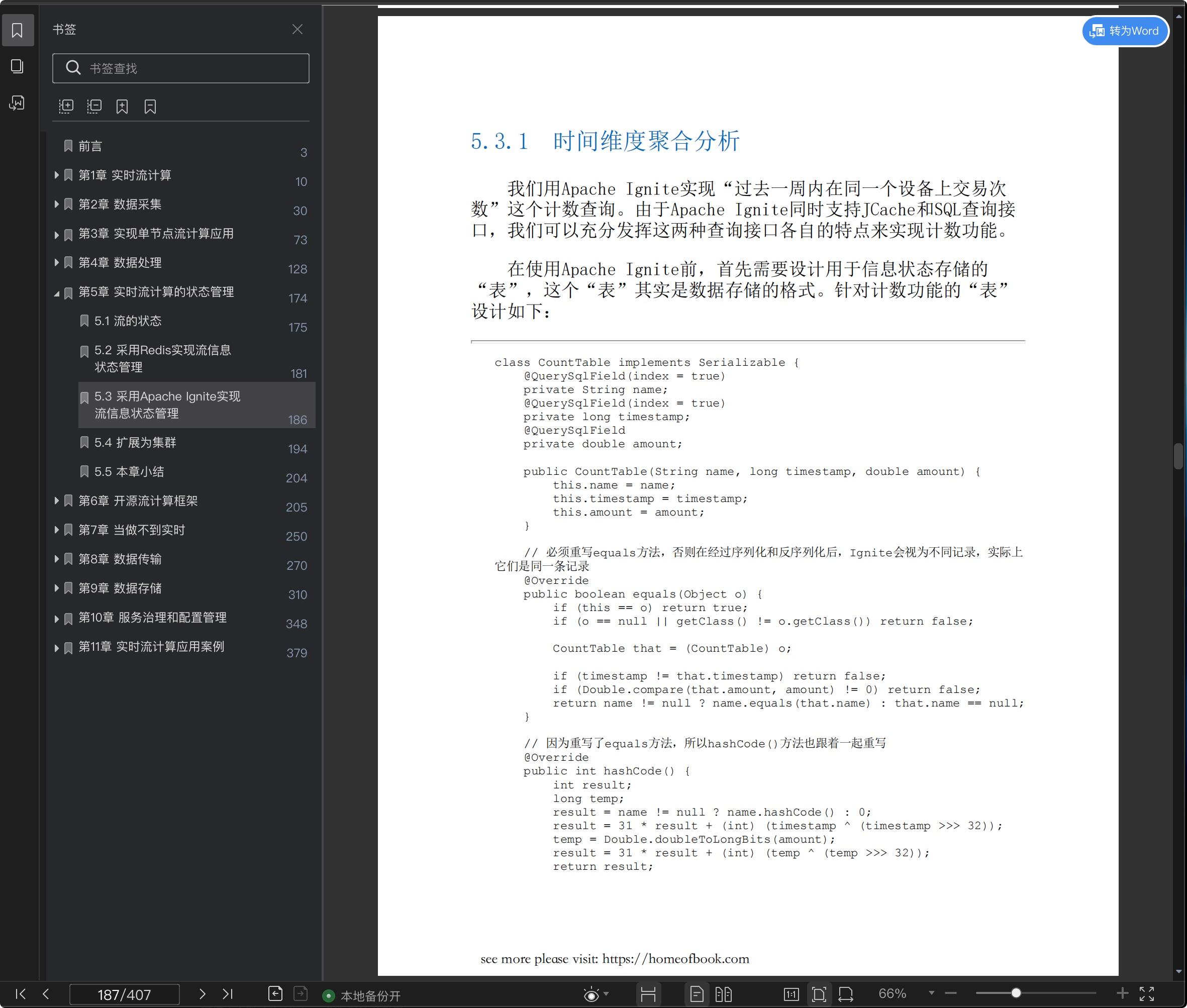Click heading 5.3.1 时间维度聚合分析
The height and width of the screenshot is (1008, 1187).
point(605,141)
